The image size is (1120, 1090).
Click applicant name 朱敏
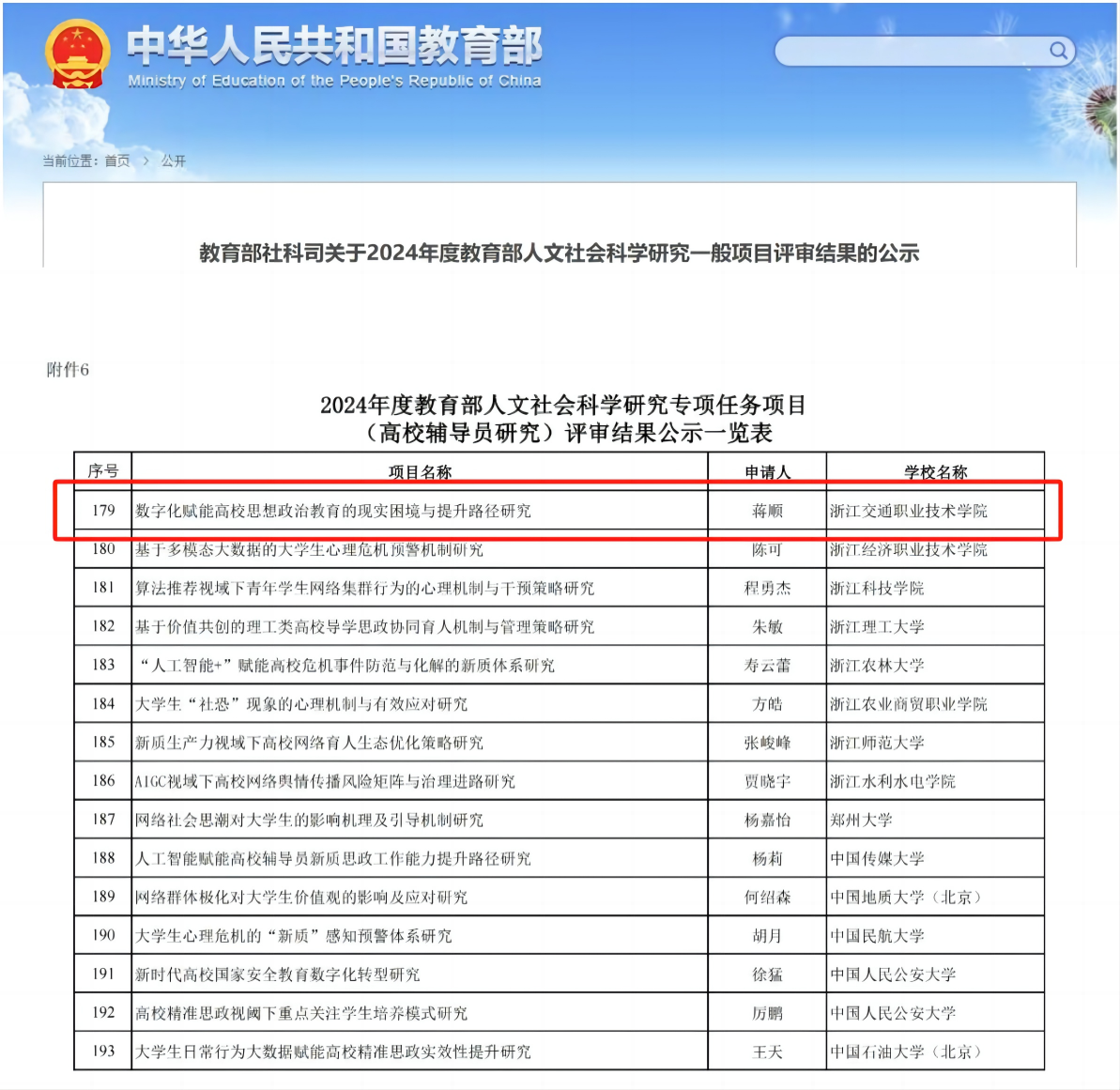pyautogui.click(x=767, y=626)
